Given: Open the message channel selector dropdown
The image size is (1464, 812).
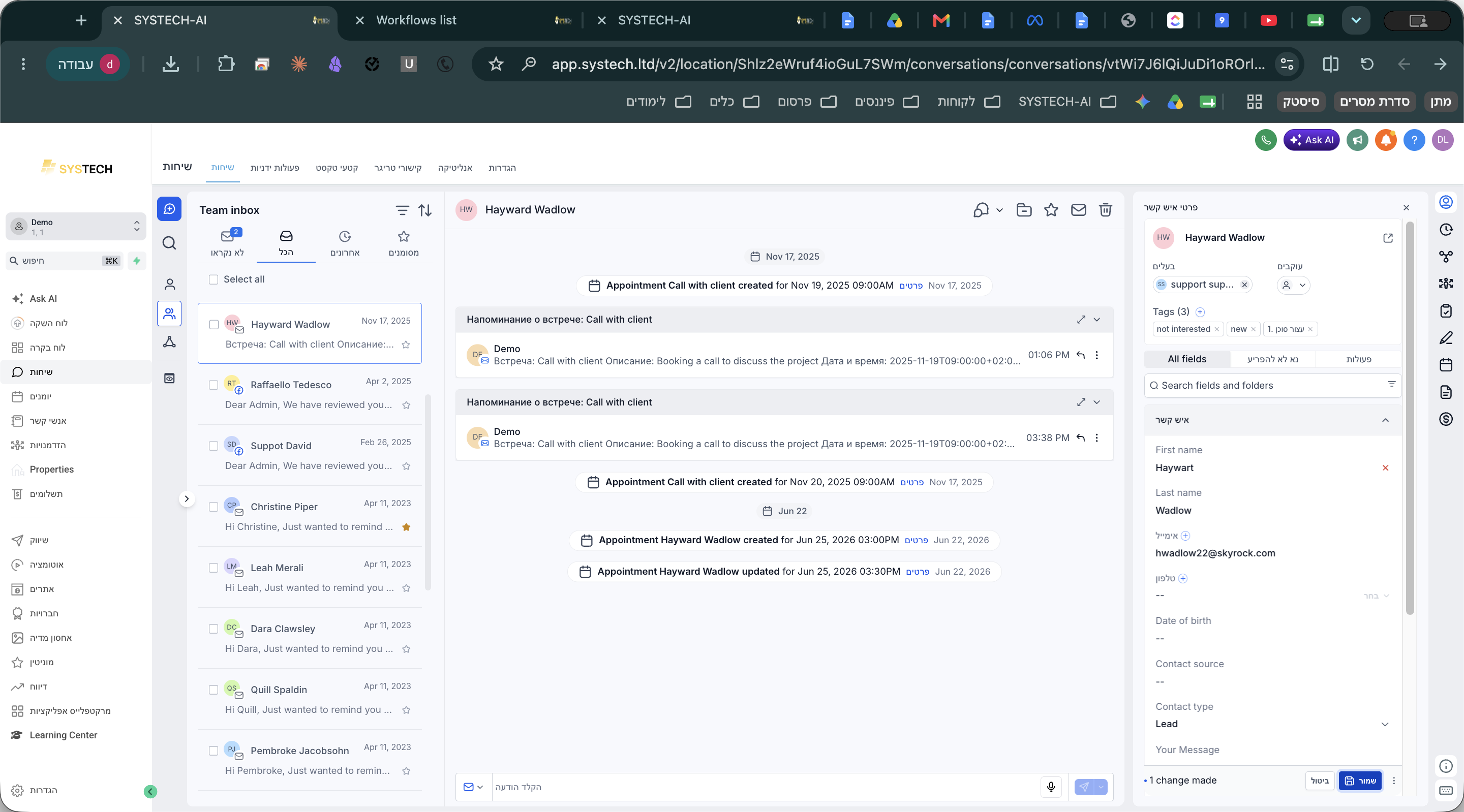Looking at the screenshot, I should pos(473,787).
